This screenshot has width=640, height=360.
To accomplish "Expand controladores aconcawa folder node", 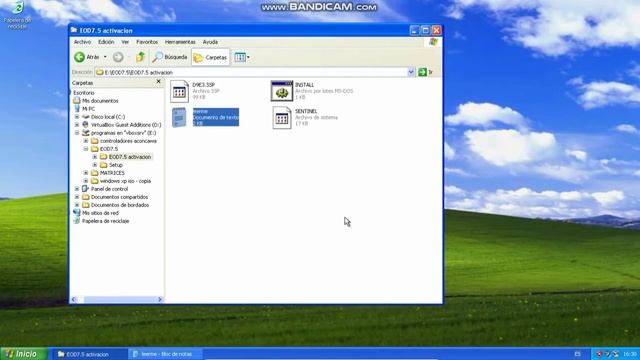I will pyautogui.click(x=86, y=141).
